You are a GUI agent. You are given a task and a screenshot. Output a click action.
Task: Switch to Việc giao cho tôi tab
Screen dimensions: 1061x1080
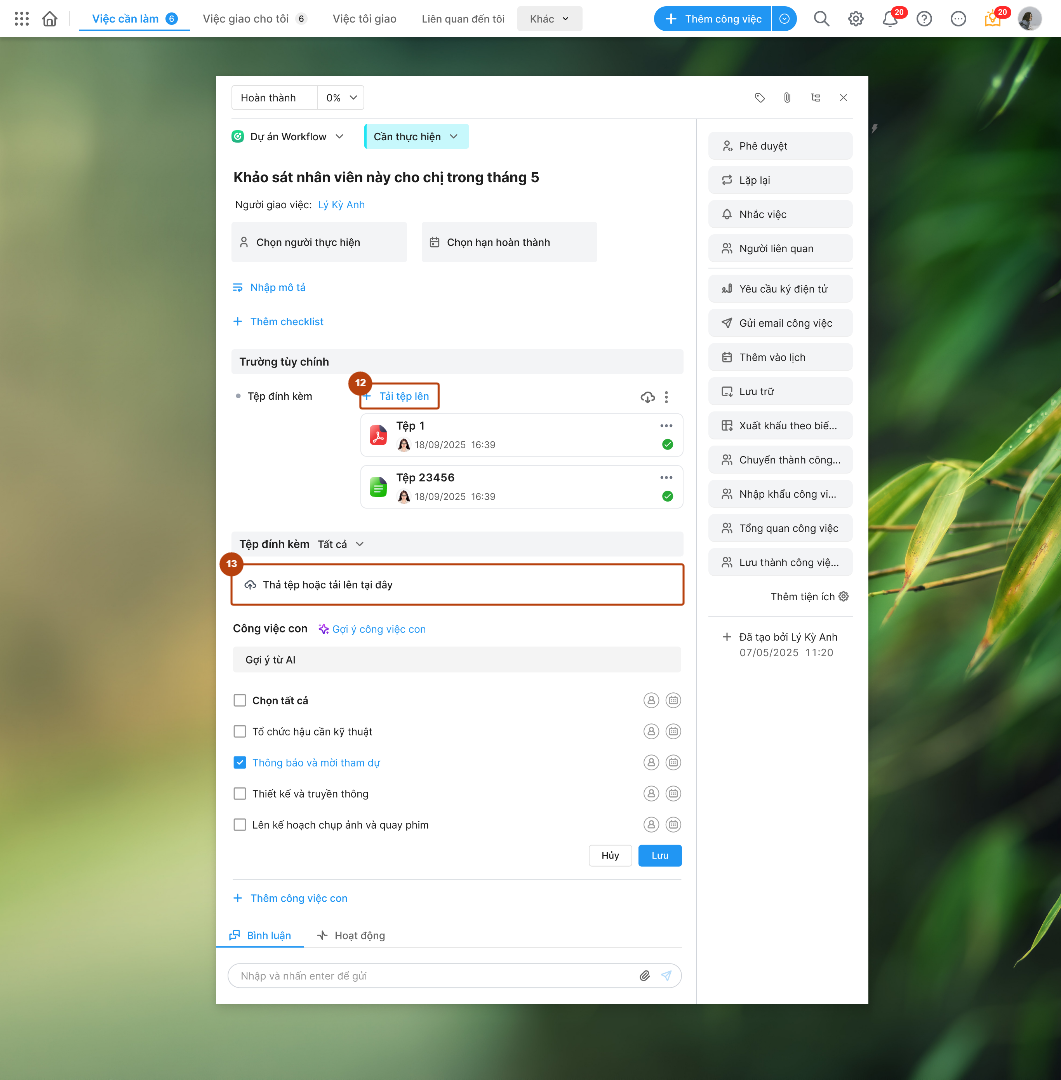click(x=254, y=19)
